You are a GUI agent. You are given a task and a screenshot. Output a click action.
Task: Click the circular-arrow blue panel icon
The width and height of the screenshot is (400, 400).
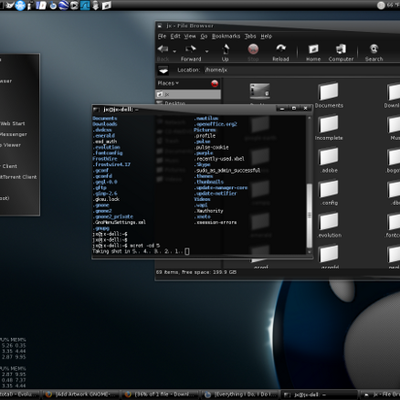click(53, 5)
